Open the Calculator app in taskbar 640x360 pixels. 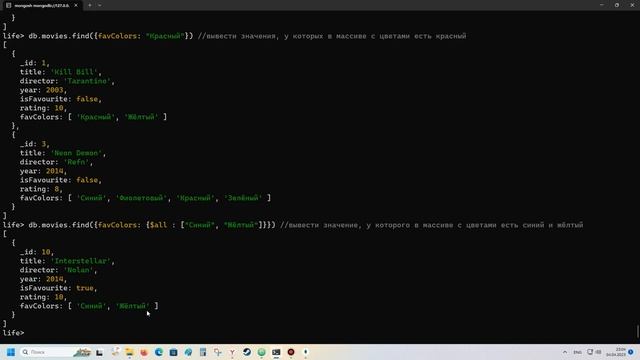click(203, 352)
